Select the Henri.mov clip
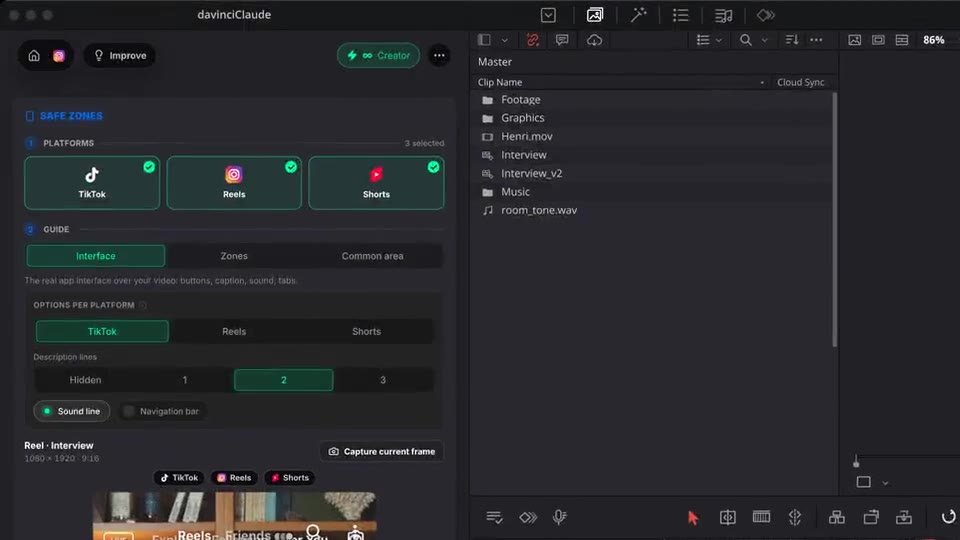This screenshot has width=960, height=540. click(x=527, y=137)
